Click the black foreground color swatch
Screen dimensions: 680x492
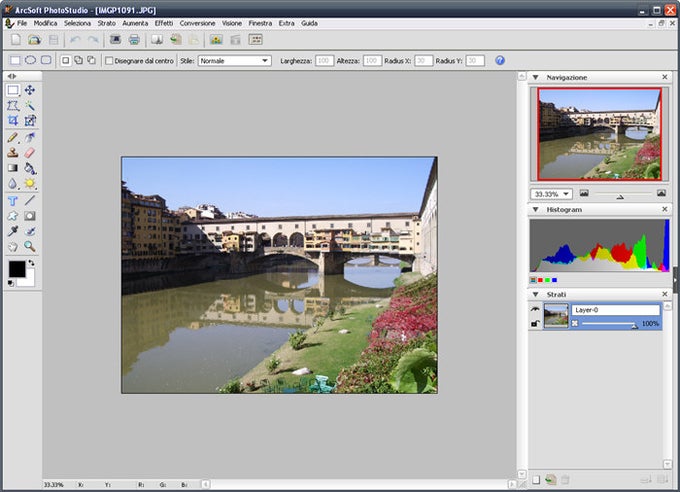(x=17, y=269)
